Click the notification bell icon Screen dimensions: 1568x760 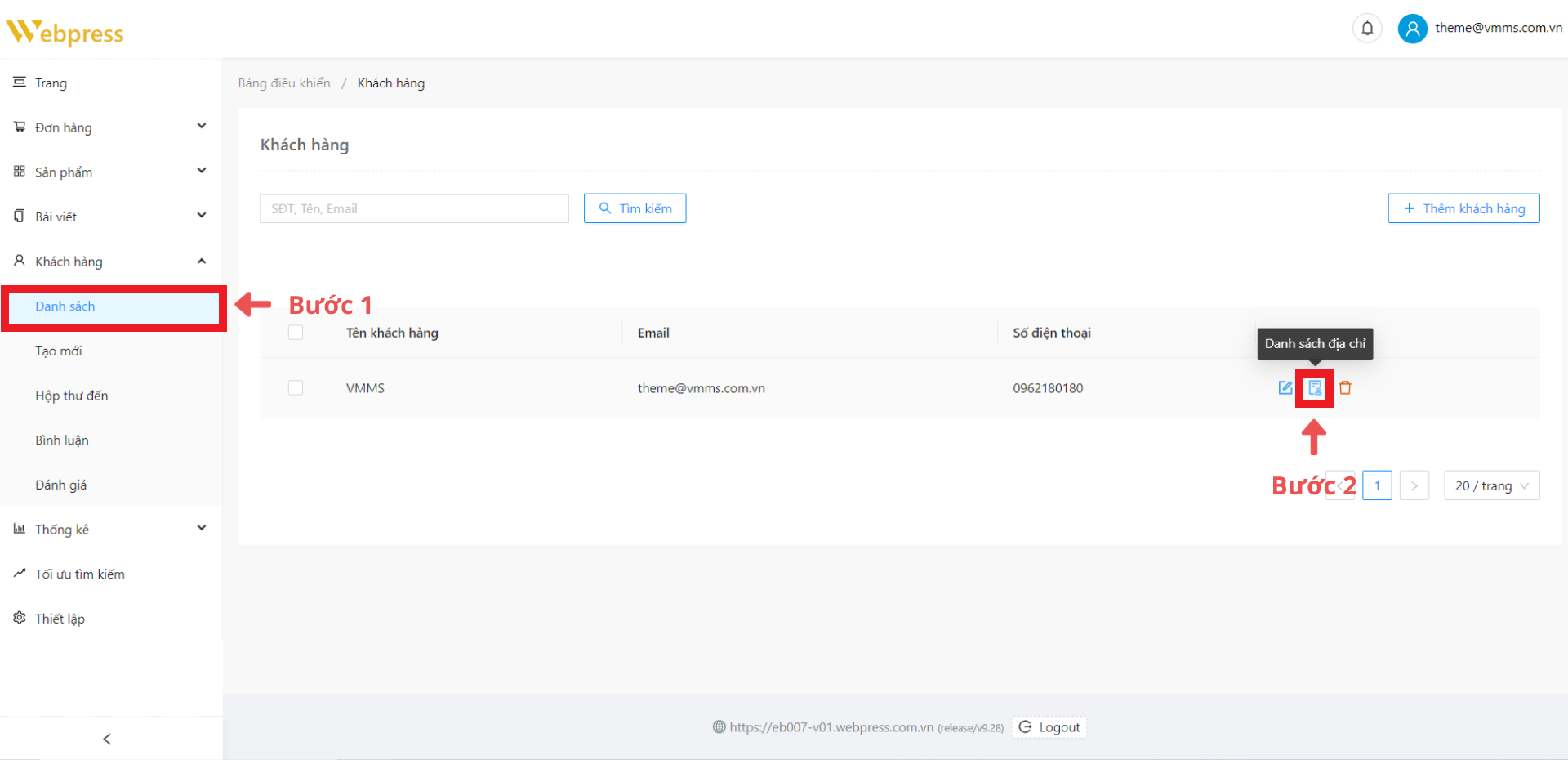point(1367,29)
